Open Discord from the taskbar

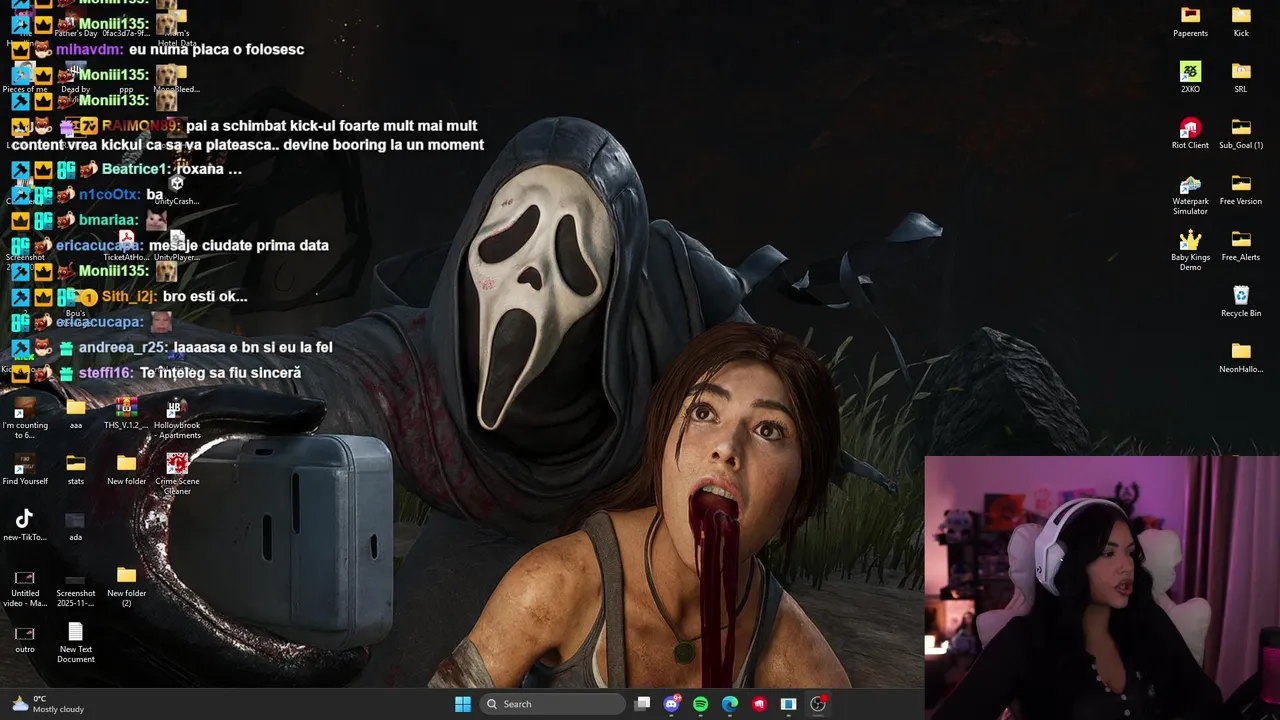(672, 704)
